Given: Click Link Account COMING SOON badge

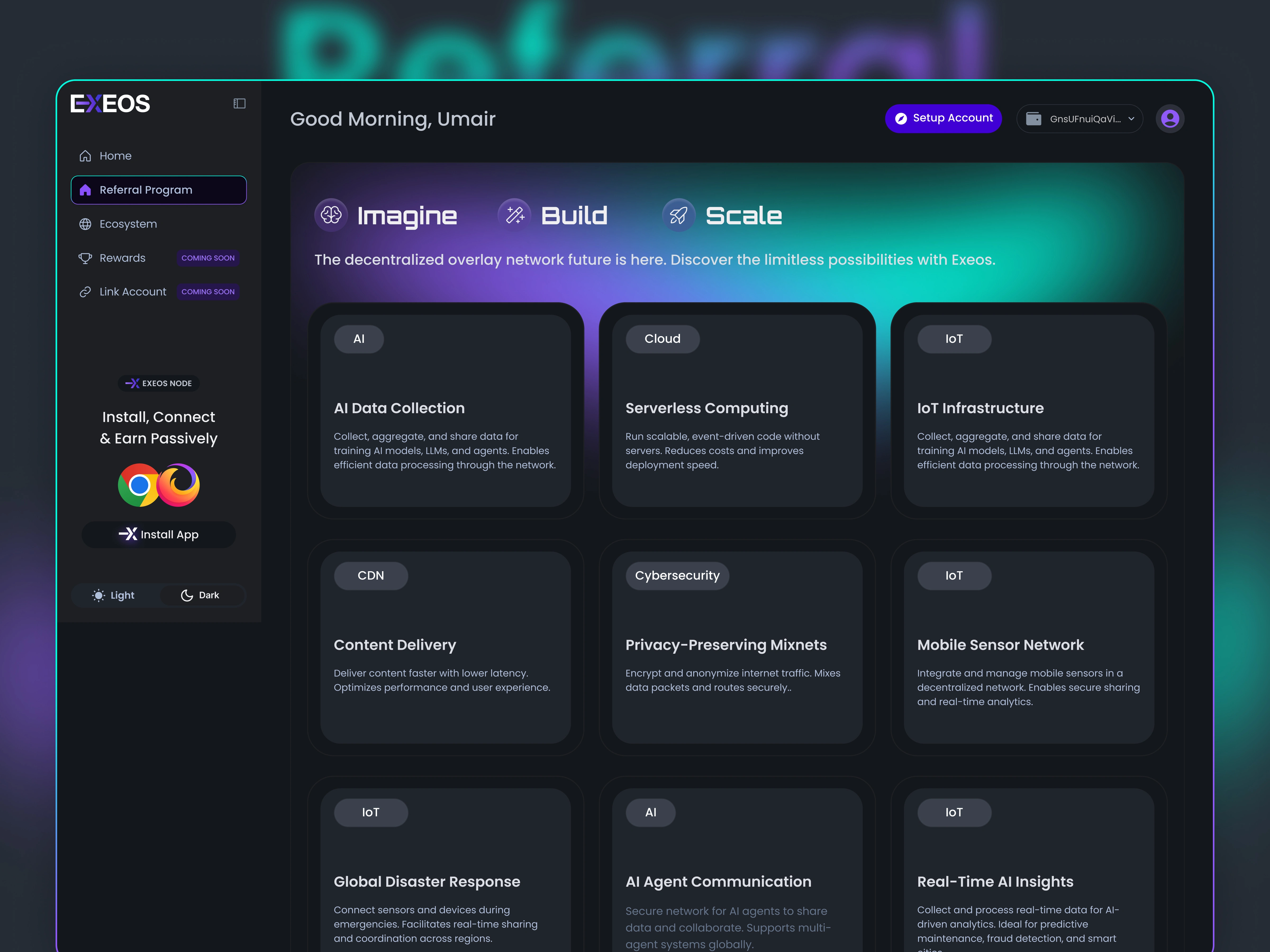Looking at the screenshot, I should point(208,292).
